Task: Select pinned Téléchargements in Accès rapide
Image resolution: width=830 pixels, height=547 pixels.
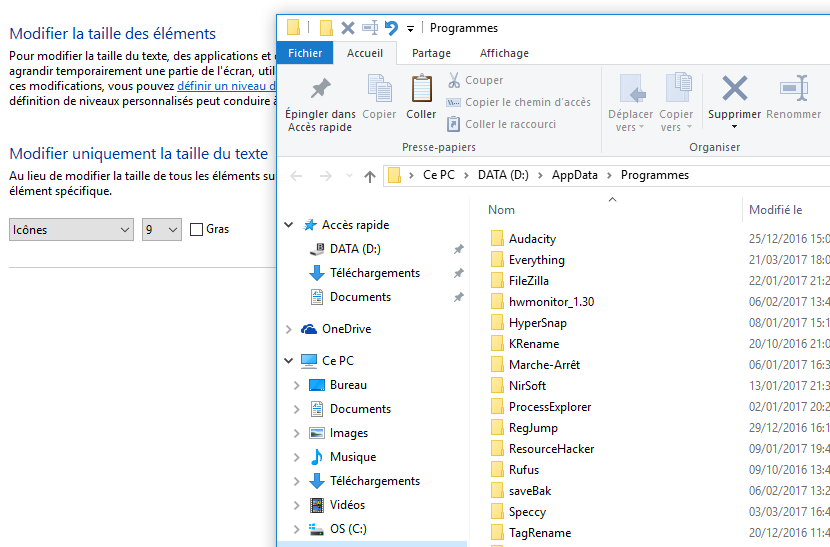Action: point(375,273)
